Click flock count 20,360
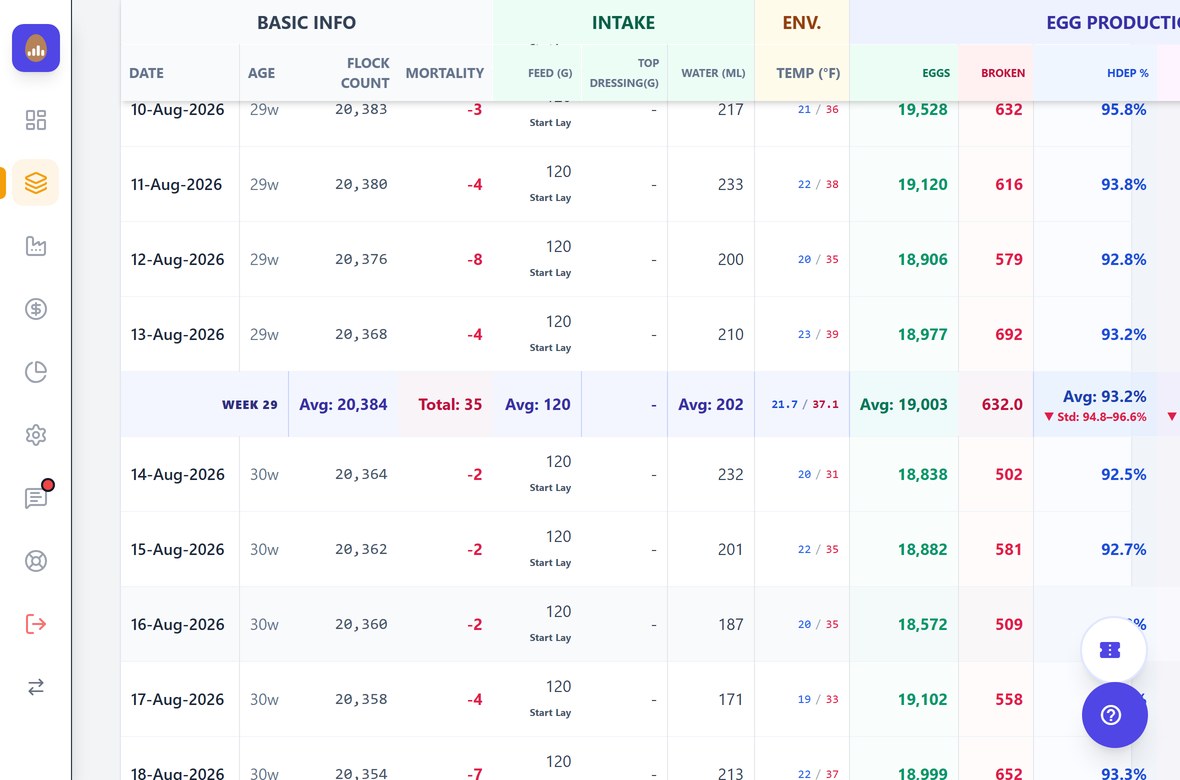1180x780 pixels. (x=361, y=624)
